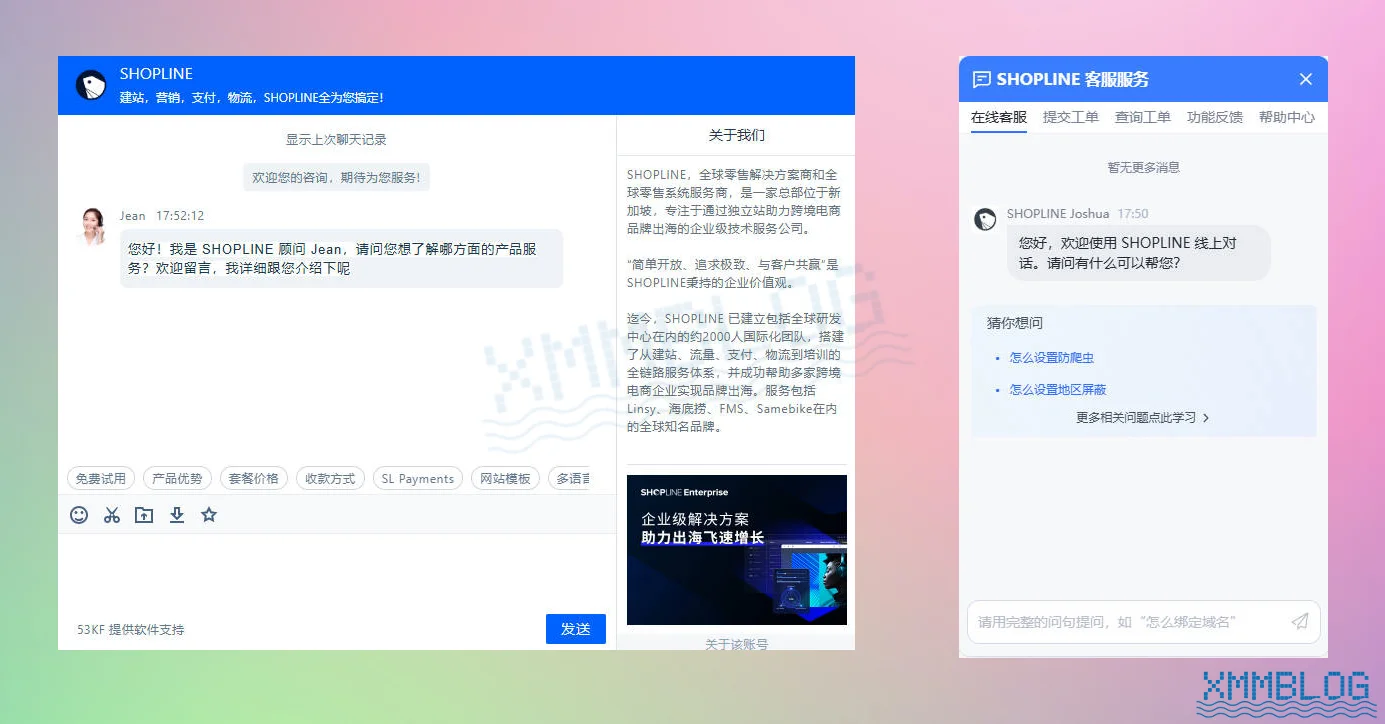1385x724 pixels.
Task: Open the 查询工单 tab
Action: pyautogui.click(x=1143, y=117)
